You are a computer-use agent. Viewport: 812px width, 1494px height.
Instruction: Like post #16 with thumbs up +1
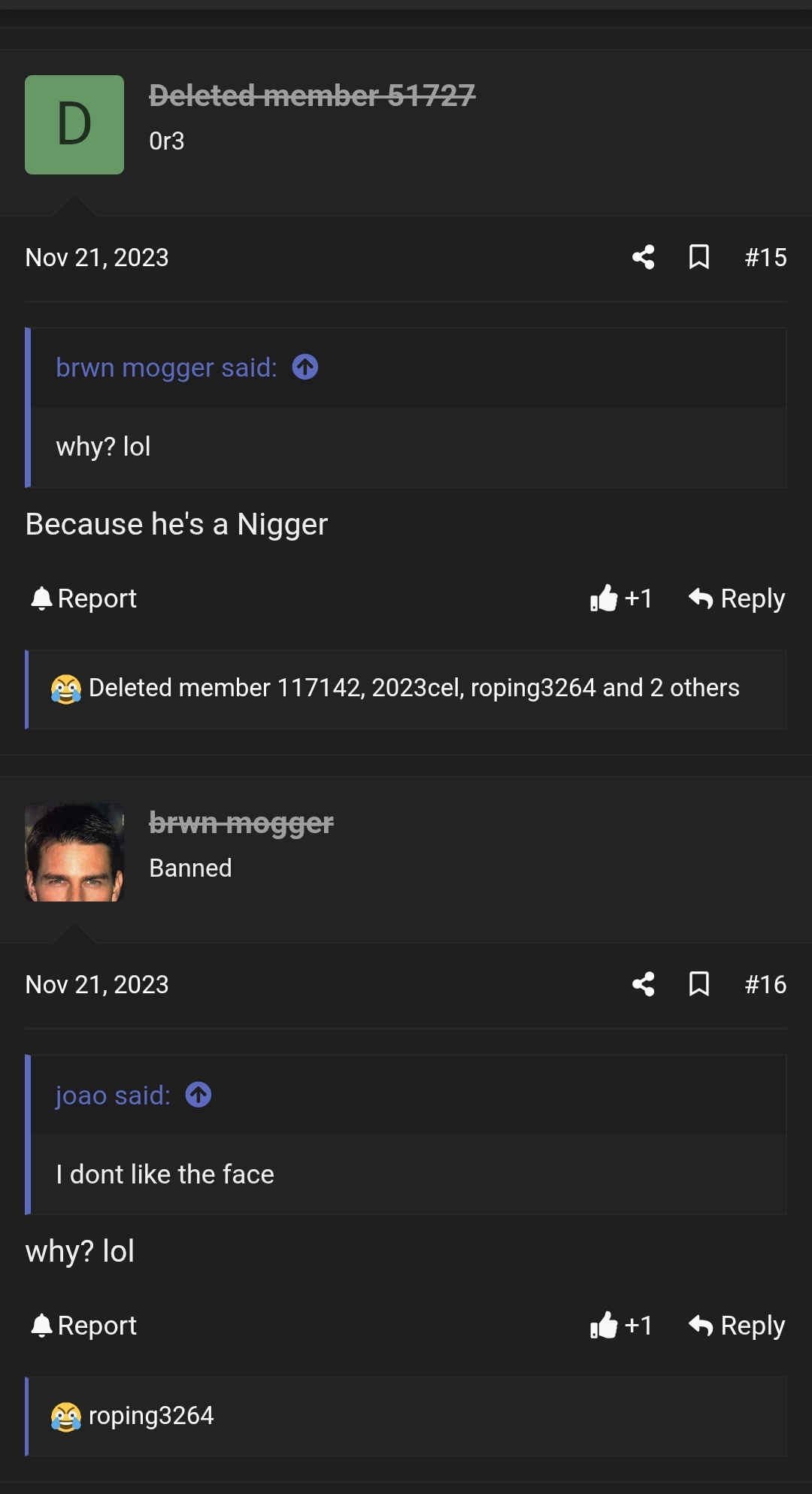[x=621, y=1326]
